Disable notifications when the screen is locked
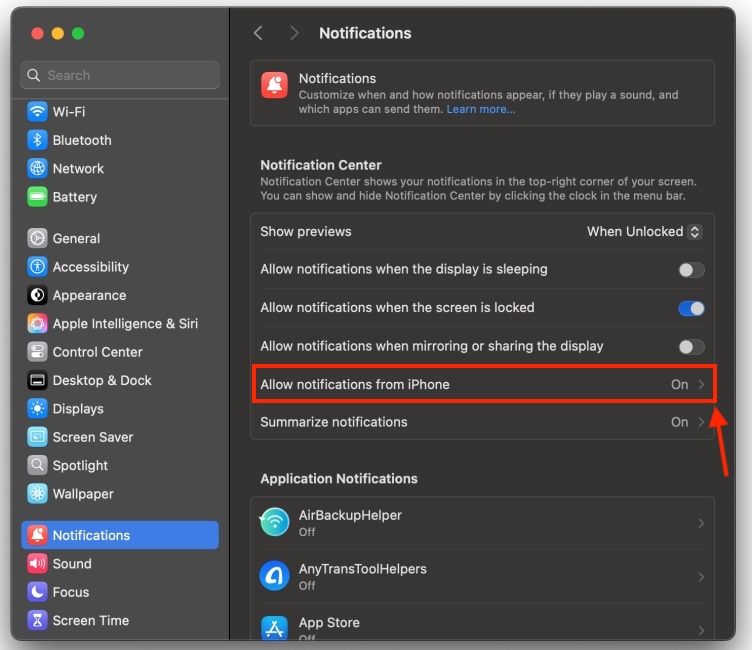Screen dimensions: 752x650 (x=691, y=308)
